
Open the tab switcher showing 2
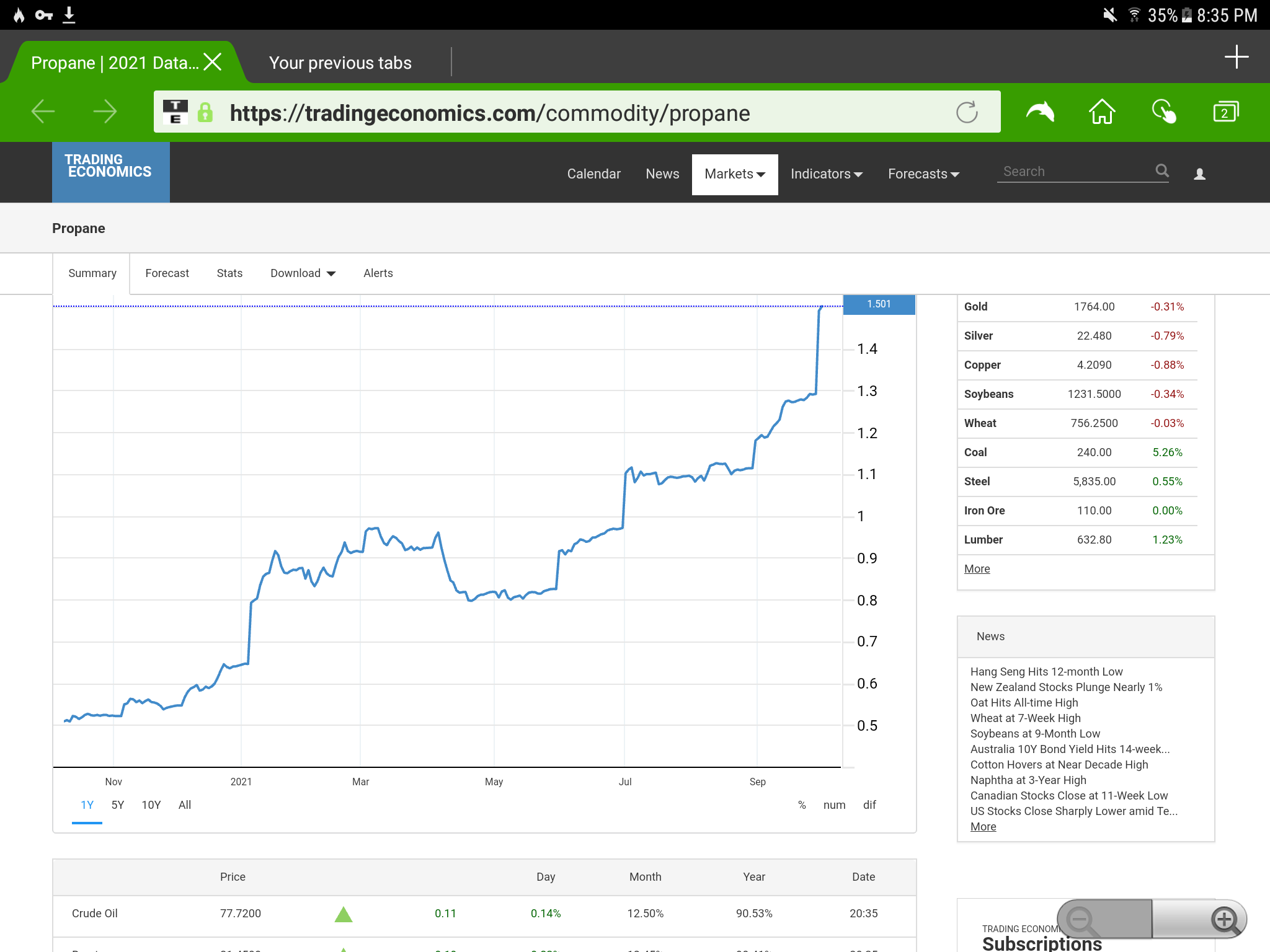[1225, 112]
